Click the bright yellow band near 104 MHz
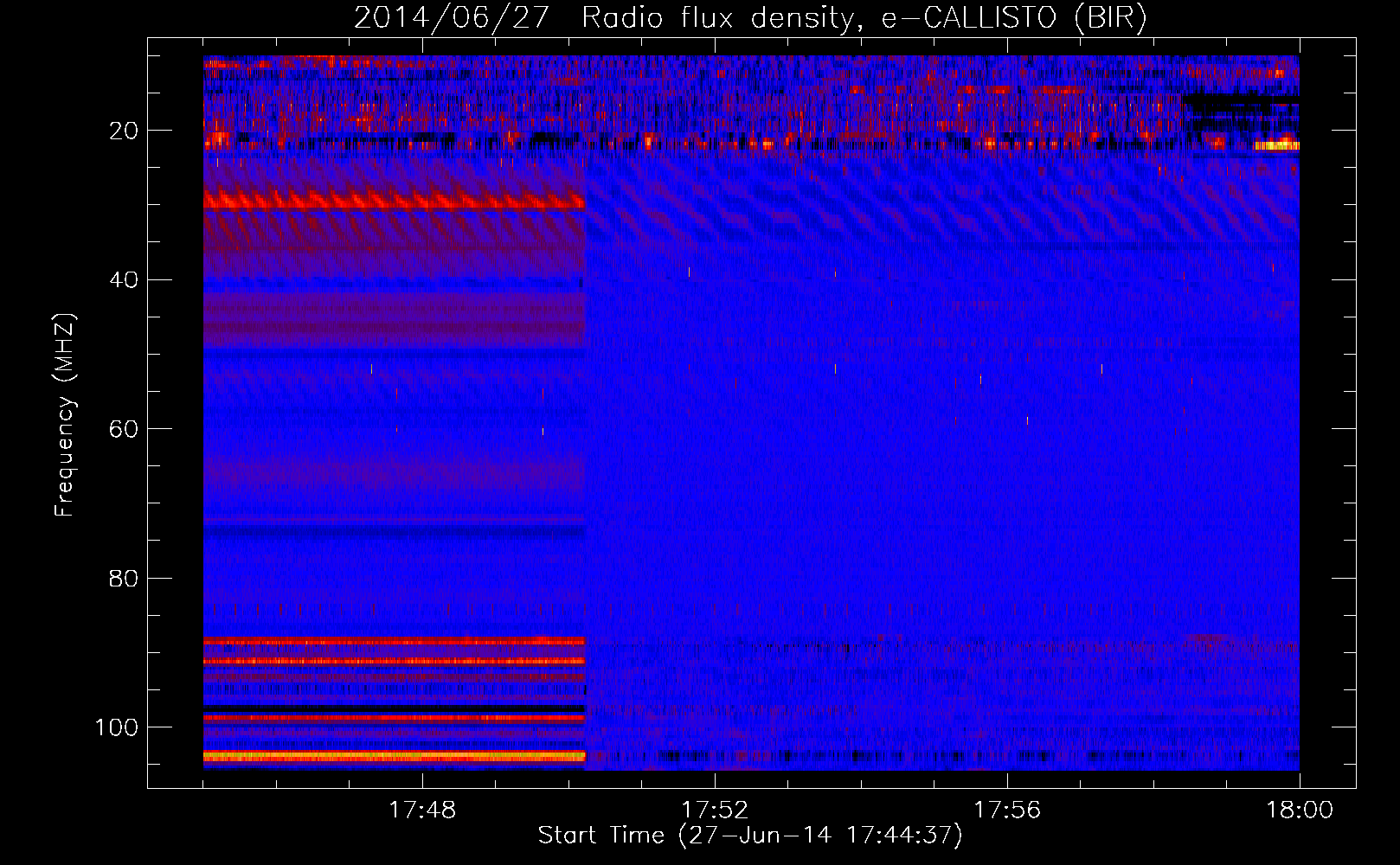 point(395,756)
